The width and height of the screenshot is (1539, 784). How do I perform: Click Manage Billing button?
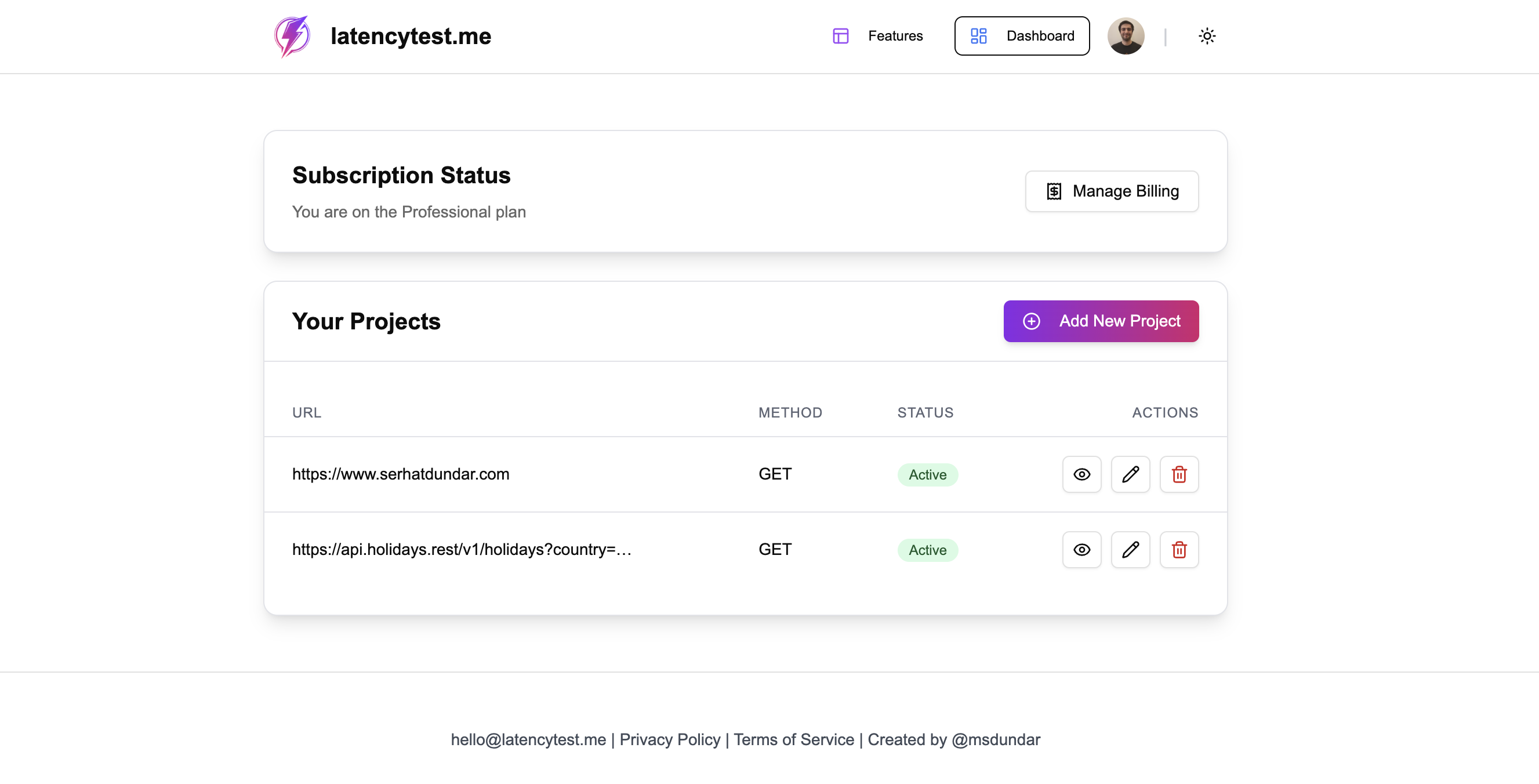coord(1111,191)
